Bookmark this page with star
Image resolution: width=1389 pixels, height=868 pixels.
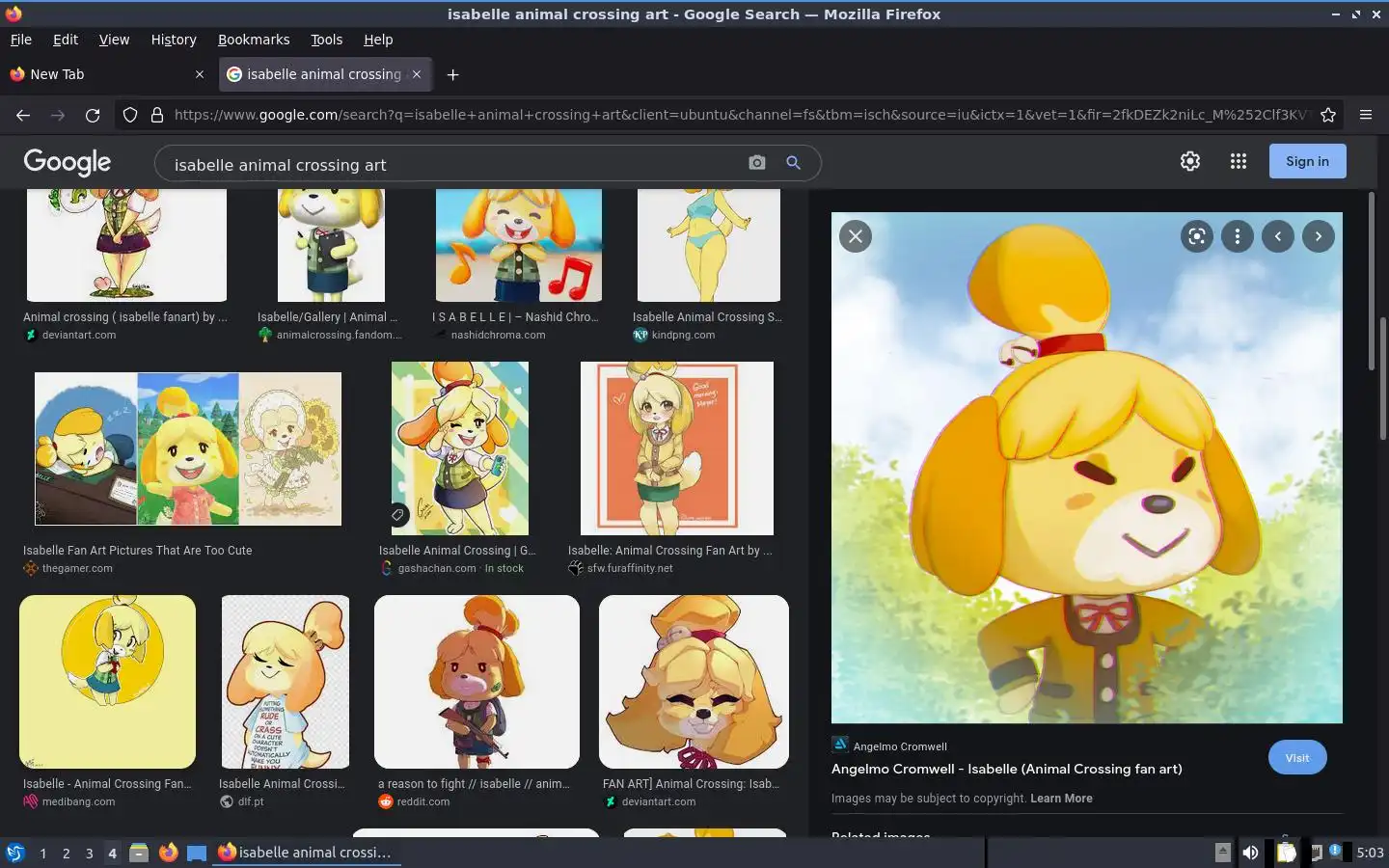click(1328, 115)
